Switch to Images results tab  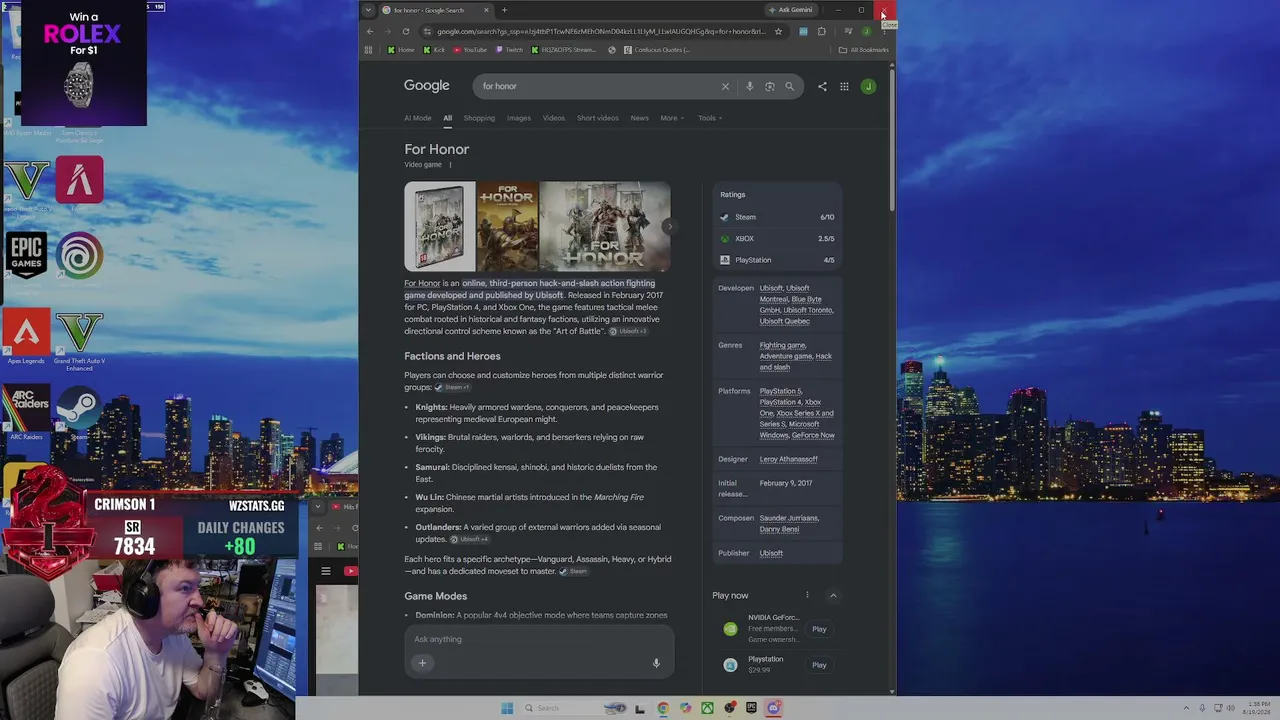pos(519,118)
